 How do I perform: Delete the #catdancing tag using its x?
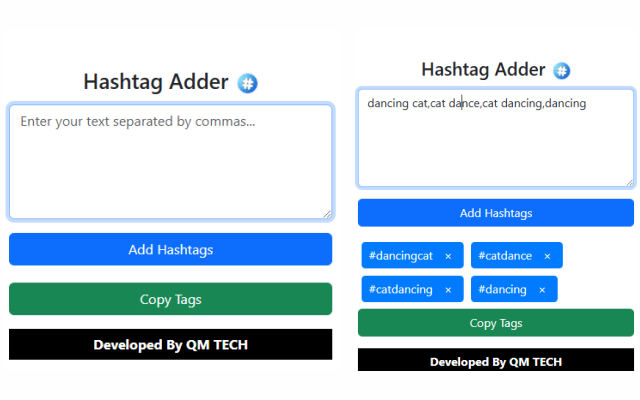tap(448, 290)
